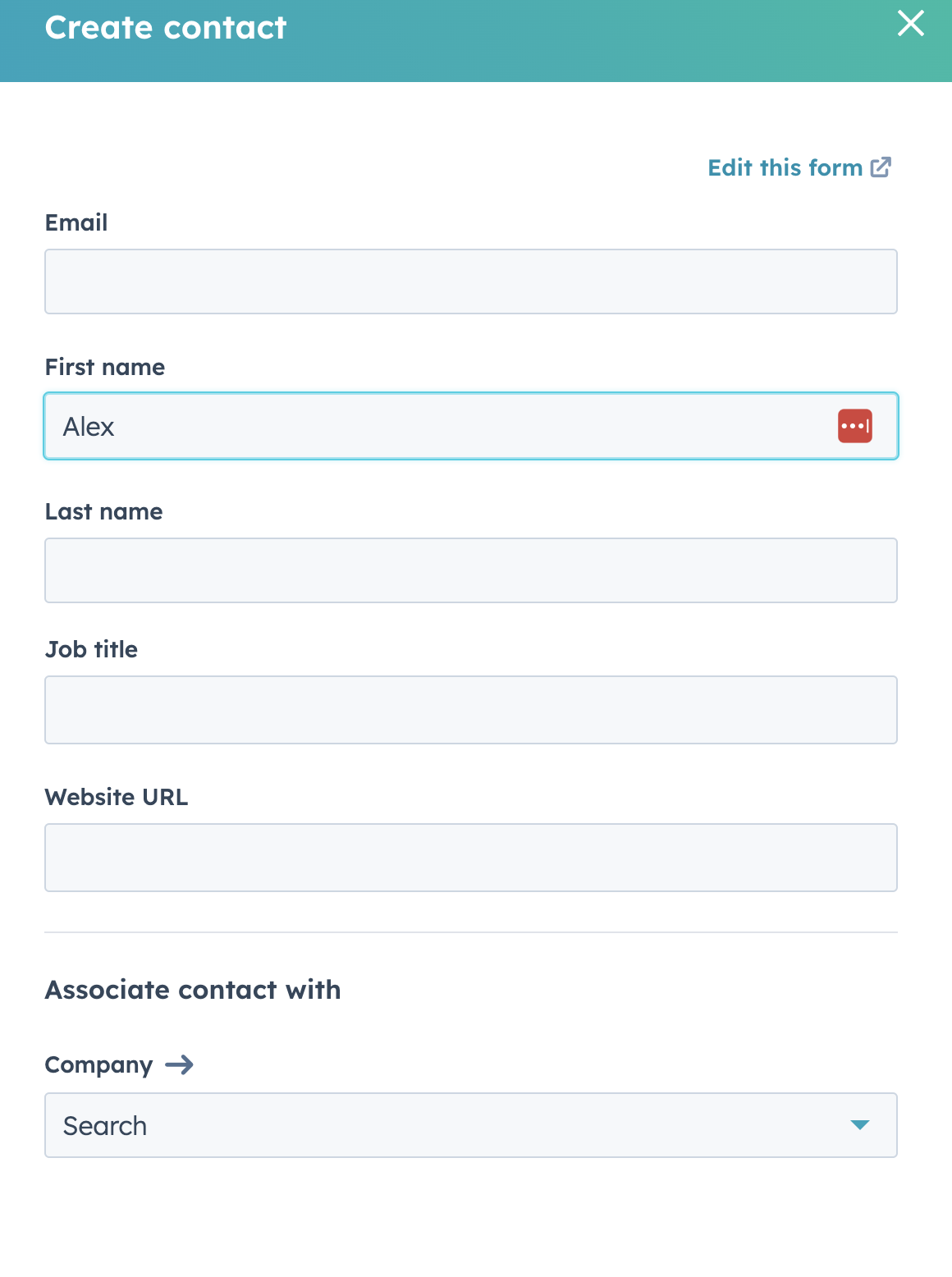Click the First name label
Viewport: 952px width, 1277px height.
pos(105,367)
